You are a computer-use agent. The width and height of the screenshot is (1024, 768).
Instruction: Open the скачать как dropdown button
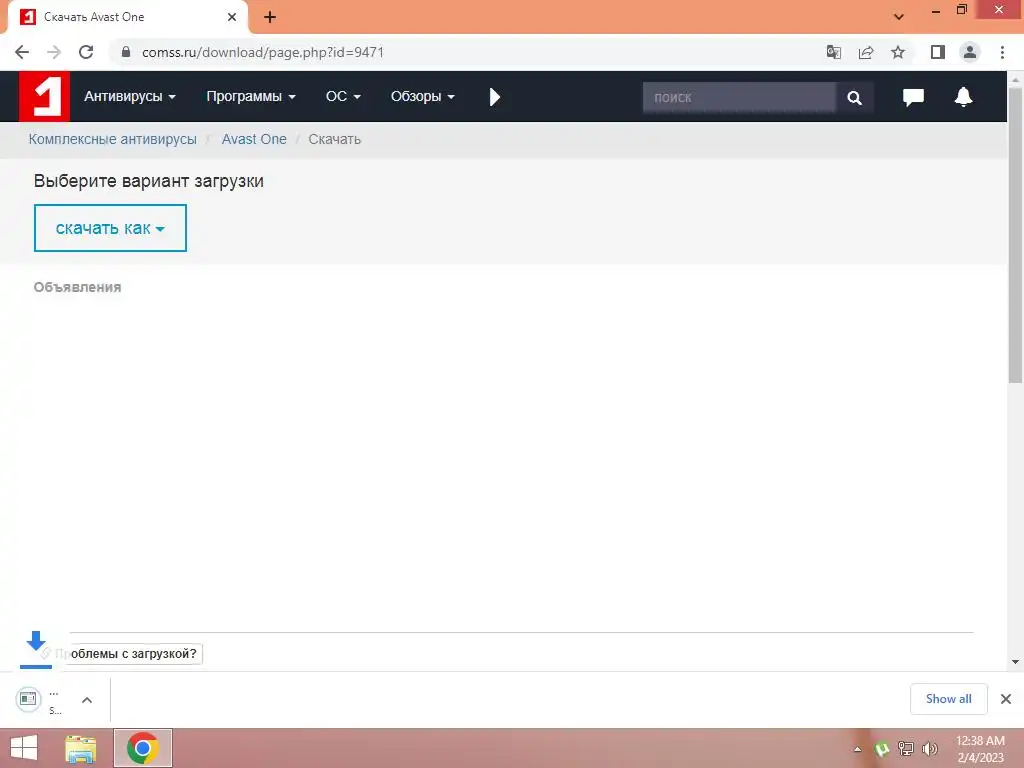tap(110, 228)
